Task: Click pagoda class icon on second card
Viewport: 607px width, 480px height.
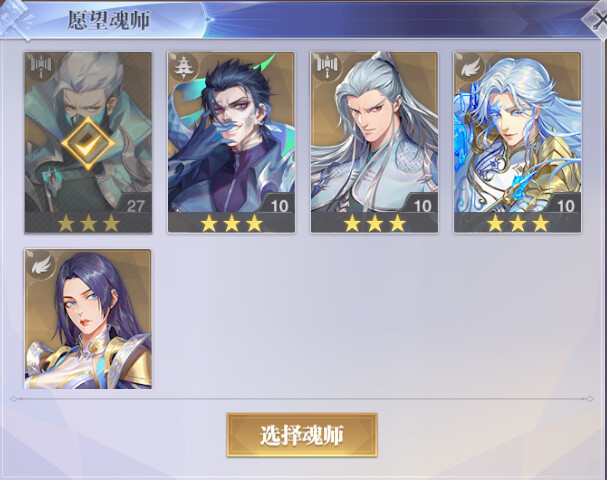Action: [182, 66]
